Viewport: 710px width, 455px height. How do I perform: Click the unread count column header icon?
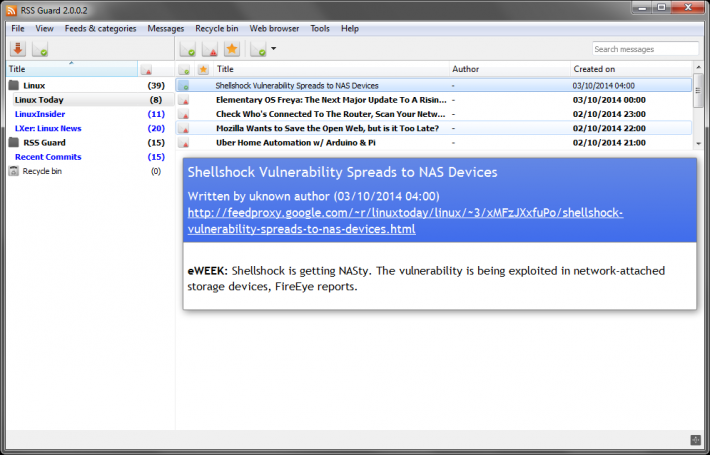point(146,69)
